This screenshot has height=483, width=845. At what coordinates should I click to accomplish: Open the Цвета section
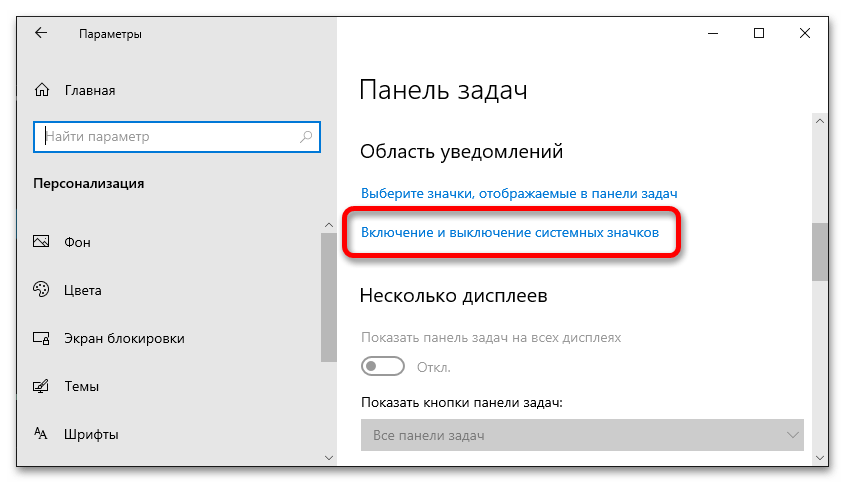pos(83,291)
